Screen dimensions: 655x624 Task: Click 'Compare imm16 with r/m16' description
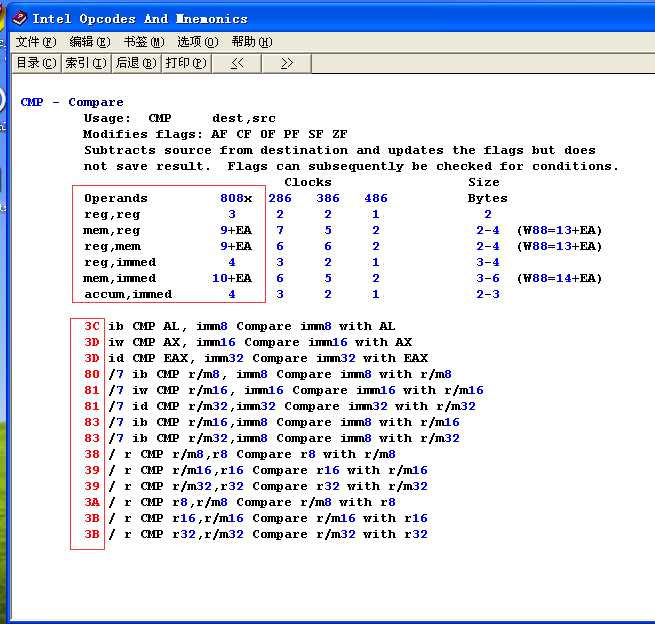[388, 390]
